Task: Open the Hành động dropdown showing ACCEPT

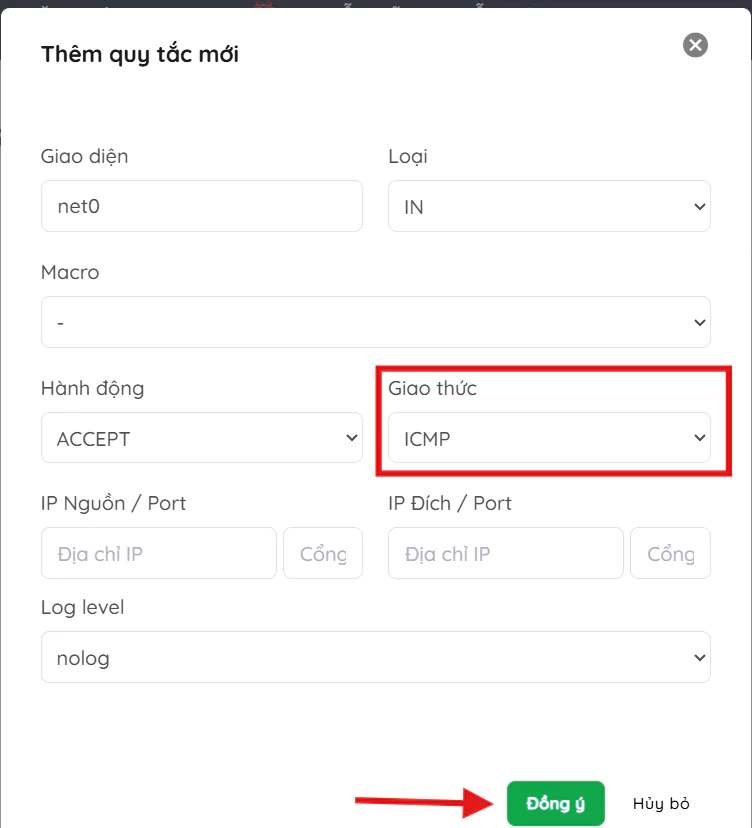Action: 201,438
